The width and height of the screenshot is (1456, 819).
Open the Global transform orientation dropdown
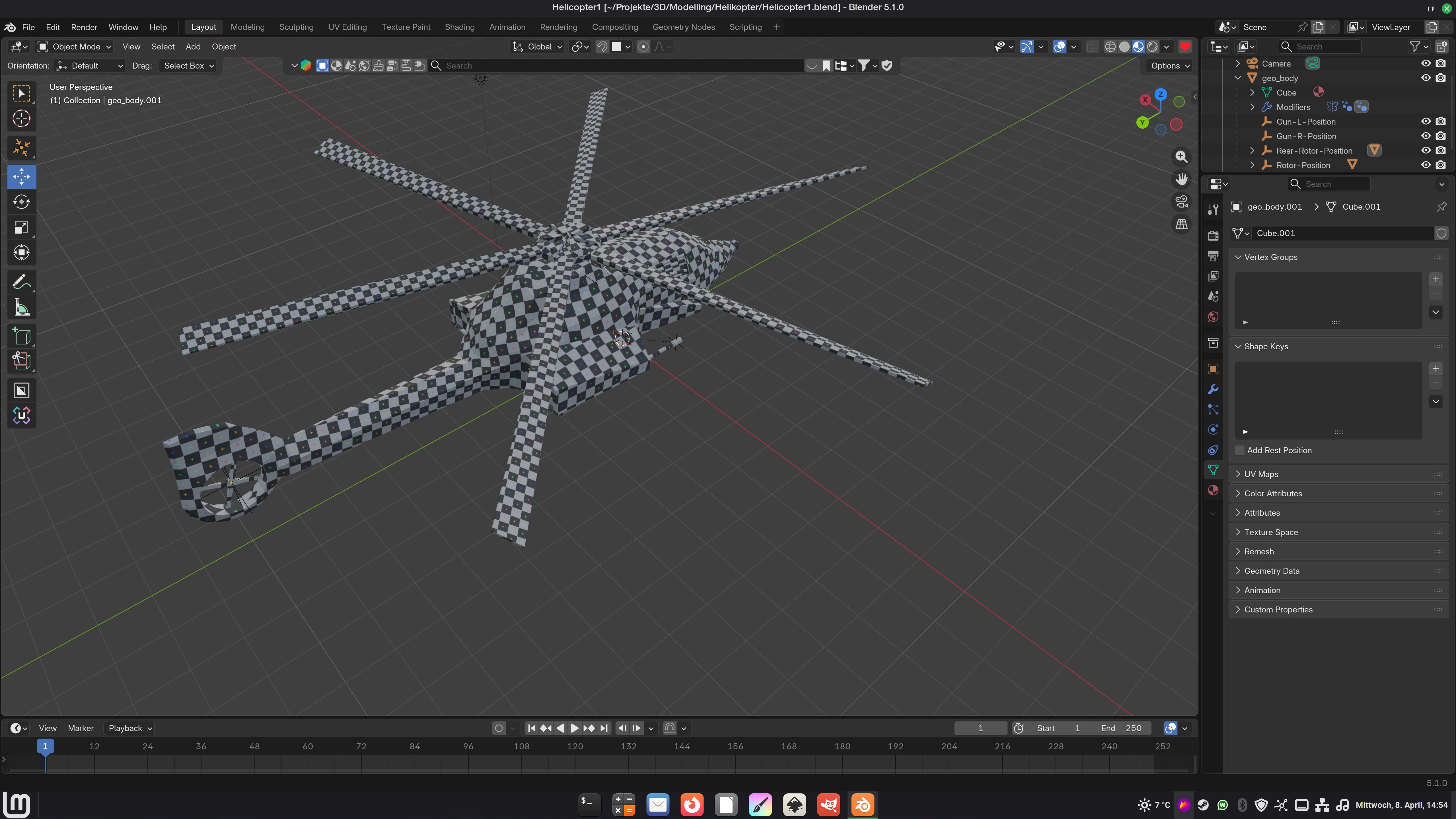[538, 47]
